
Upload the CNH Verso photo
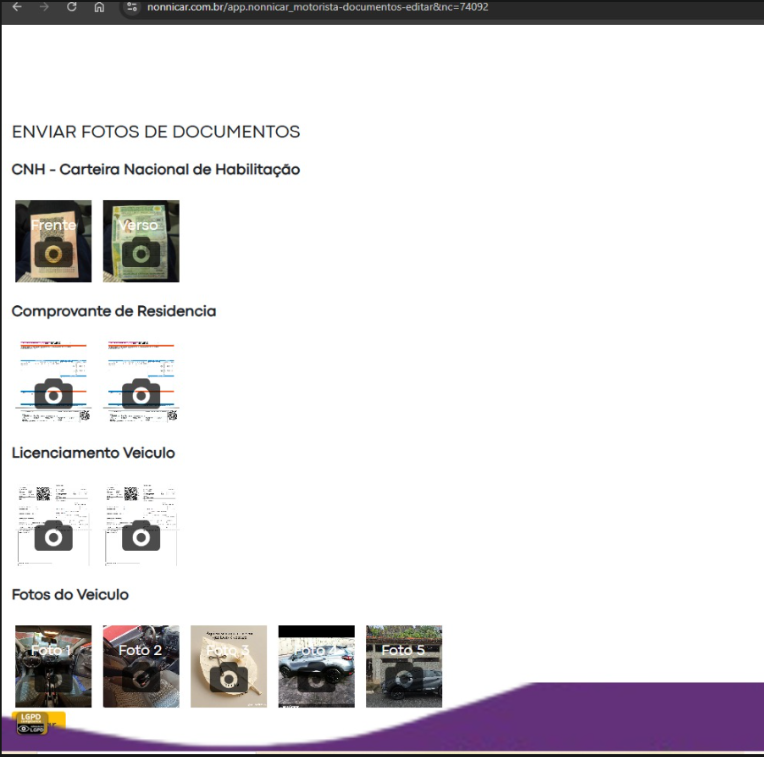141,241
